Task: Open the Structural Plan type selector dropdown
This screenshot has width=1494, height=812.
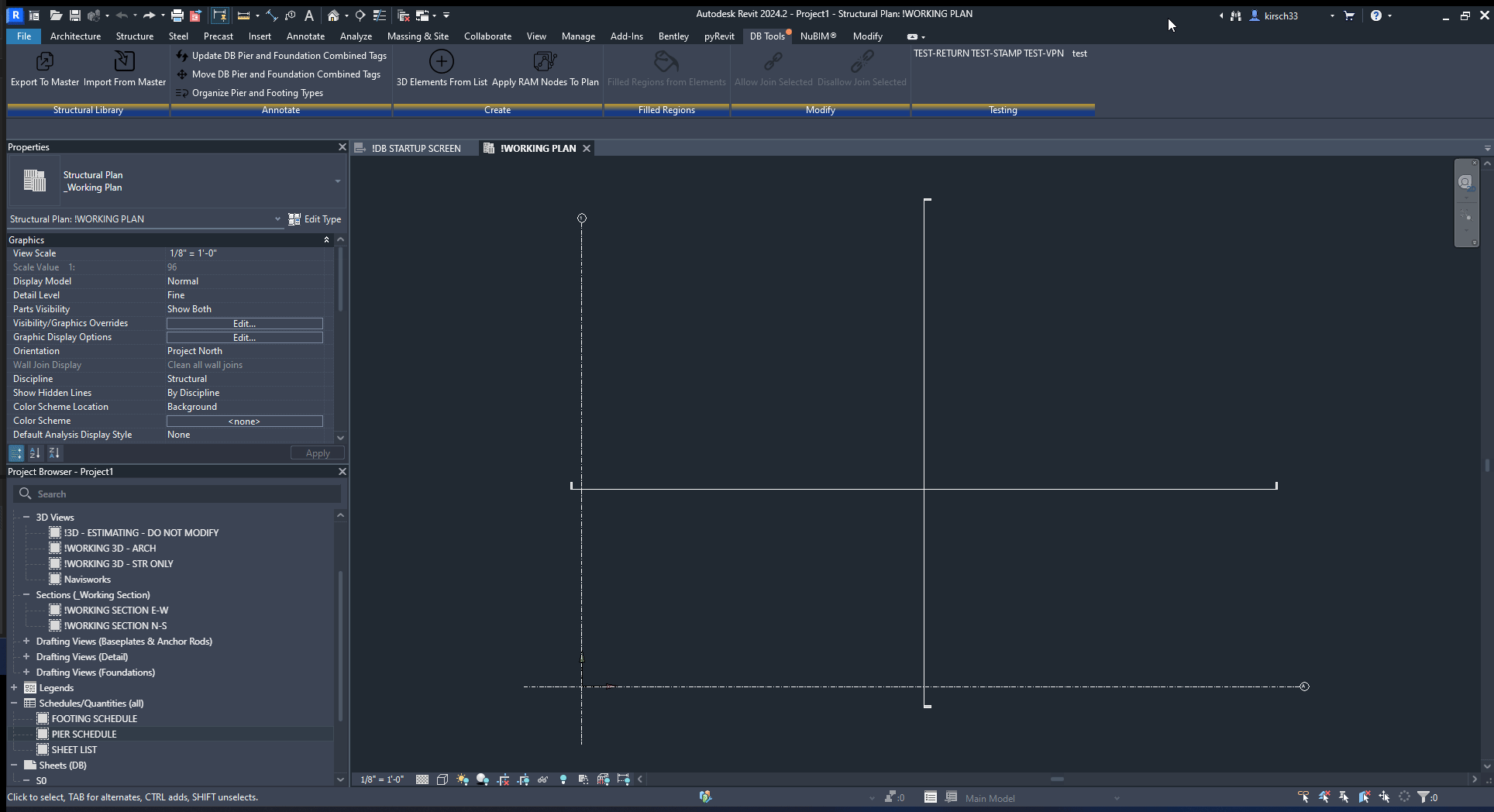Action: pyautogui.click(x=278, y=219)
